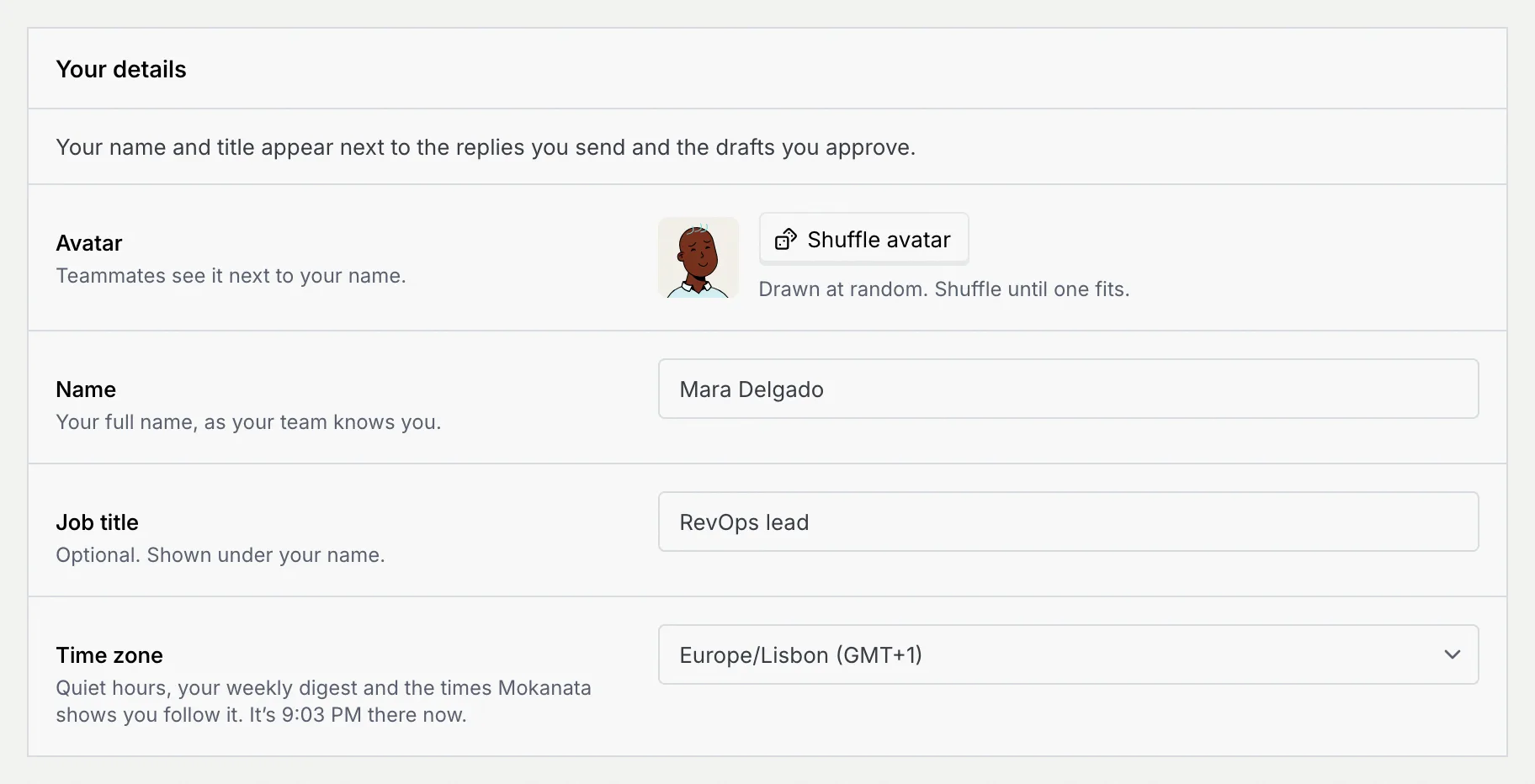Click the 'Job title' label
Viewport: 1535px width, 784px height.
pos(97,522)
